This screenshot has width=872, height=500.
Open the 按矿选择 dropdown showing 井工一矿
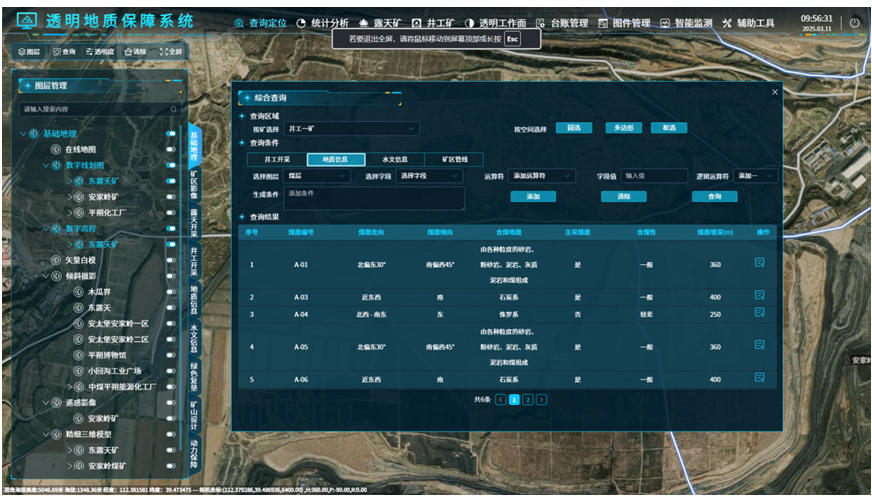click(352, 129)
